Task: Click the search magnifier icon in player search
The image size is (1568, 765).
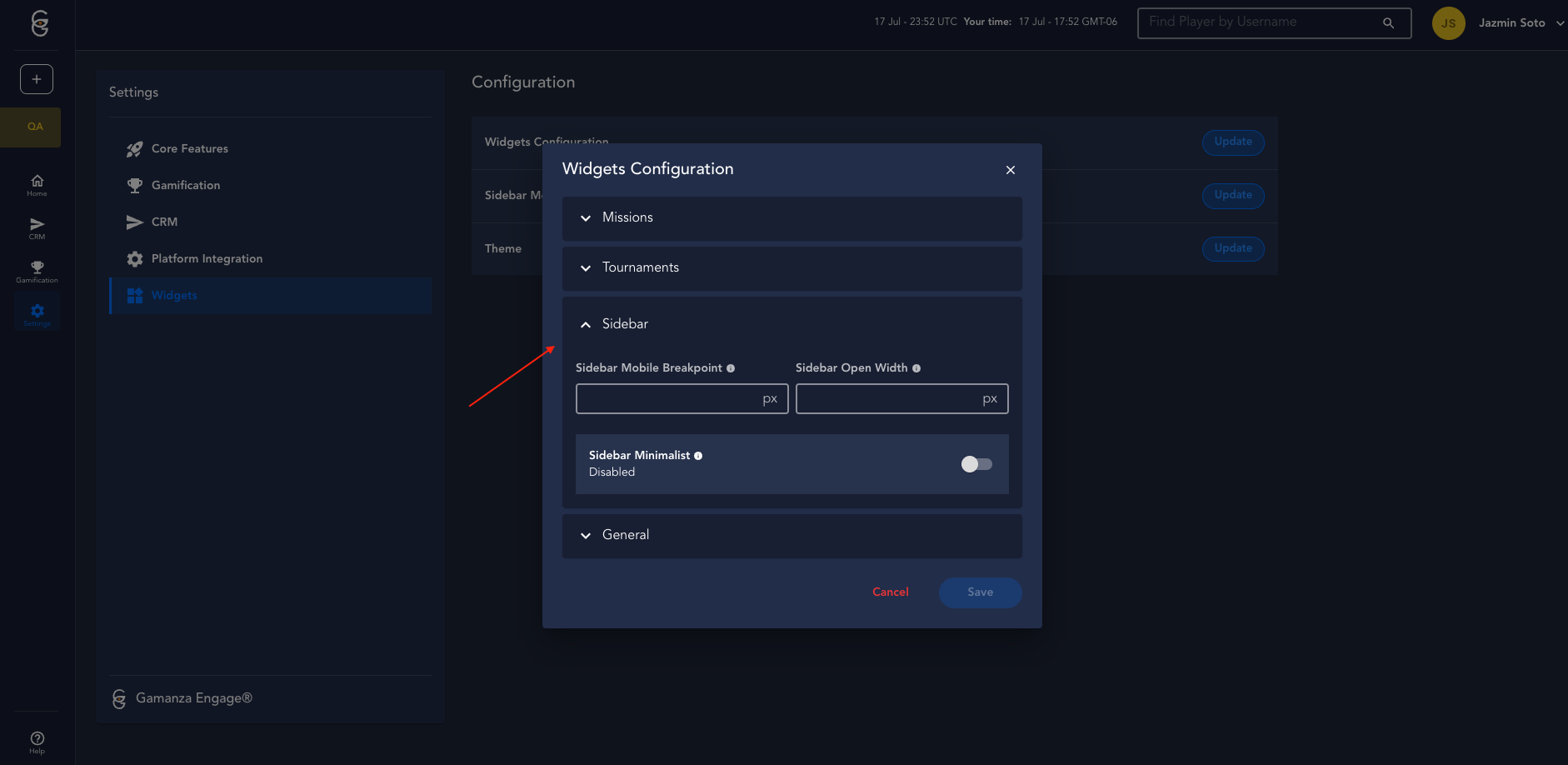Action: (1388, 23)
